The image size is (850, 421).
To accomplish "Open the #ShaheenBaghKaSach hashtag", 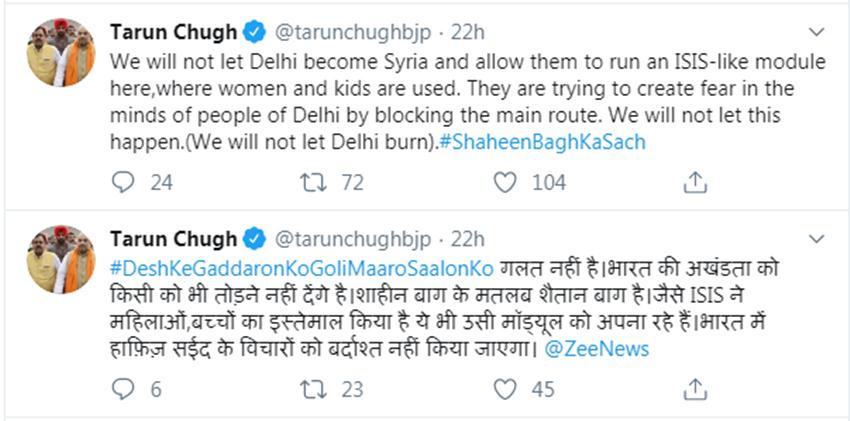I will pyautogui.click(x=543, y=141).
